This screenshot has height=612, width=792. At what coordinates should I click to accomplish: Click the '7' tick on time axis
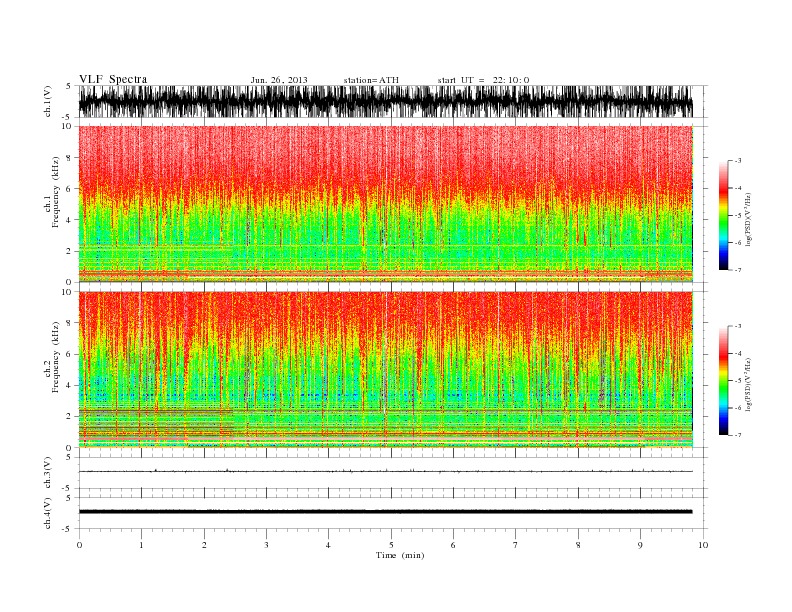click(516, 545)
